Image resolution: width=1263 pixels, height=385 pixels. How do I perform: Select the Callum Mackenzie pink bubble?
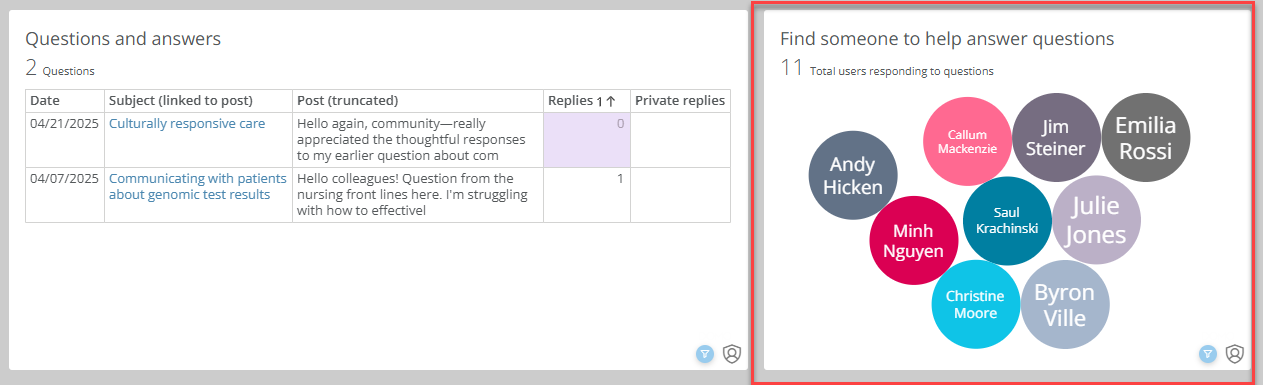[x=967, y=141]
